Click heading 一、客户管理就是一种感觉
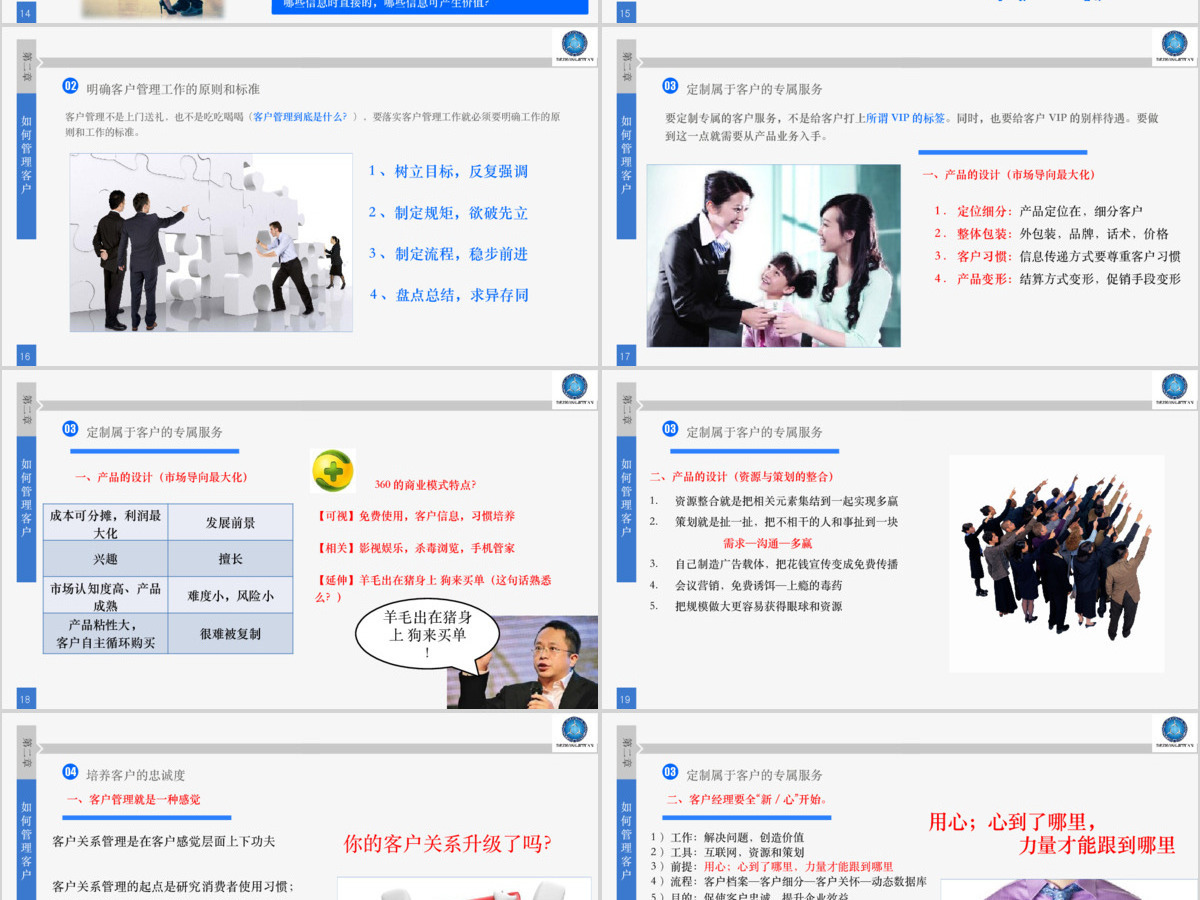This screenshot has height=900, width=1200. pyautogui.click(x=133, y=799)
